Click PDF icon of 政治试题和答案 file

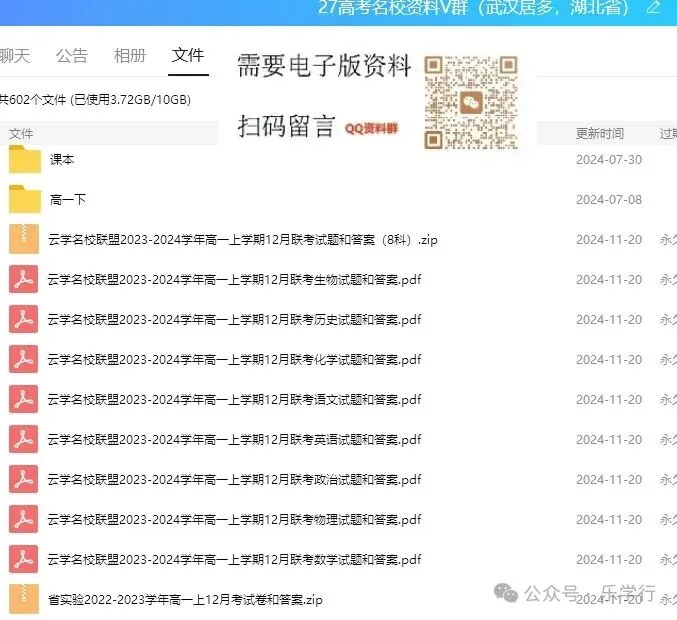pos(24,479)
